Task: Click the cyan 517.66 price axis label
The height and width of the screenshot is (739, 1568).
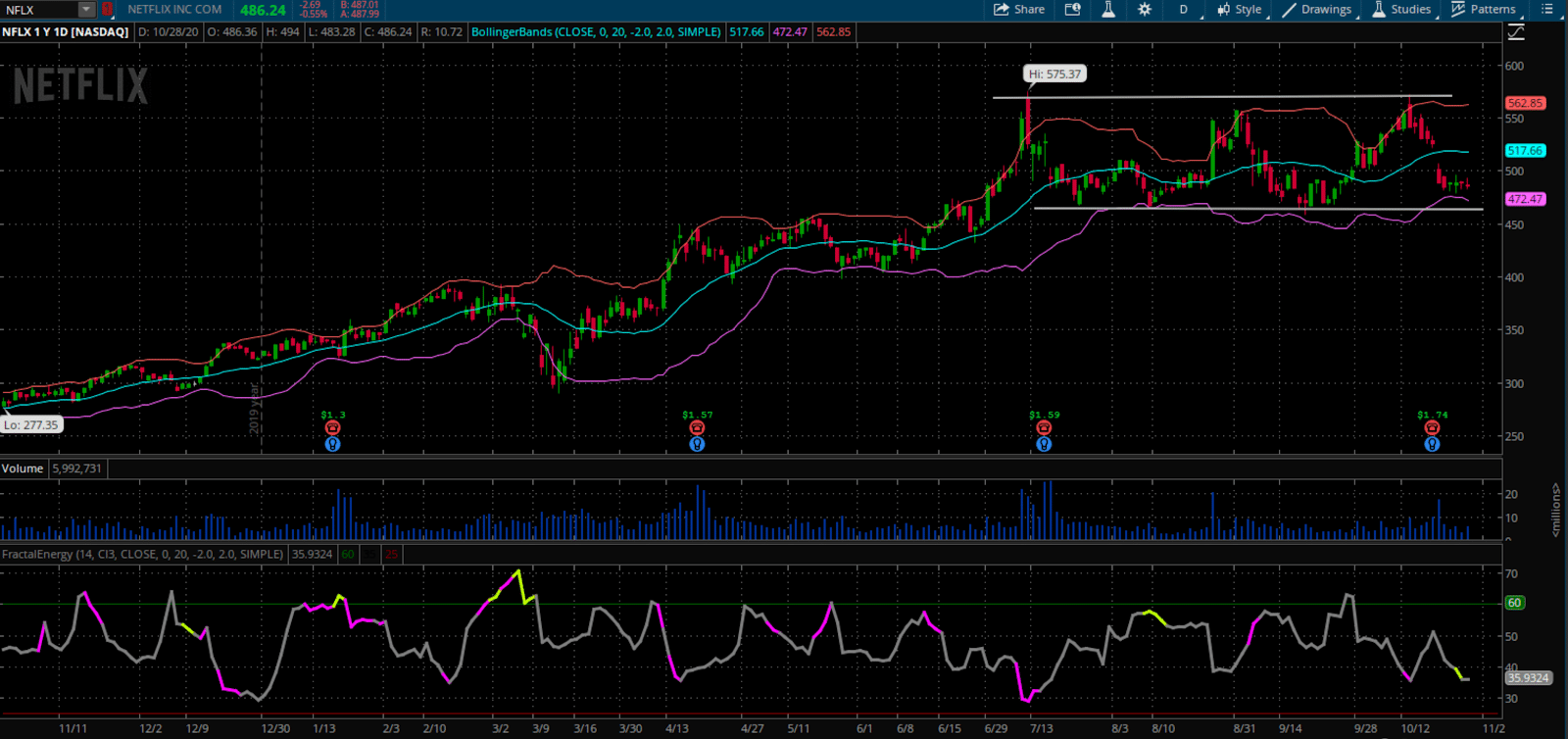Action: coord(1525,151)
